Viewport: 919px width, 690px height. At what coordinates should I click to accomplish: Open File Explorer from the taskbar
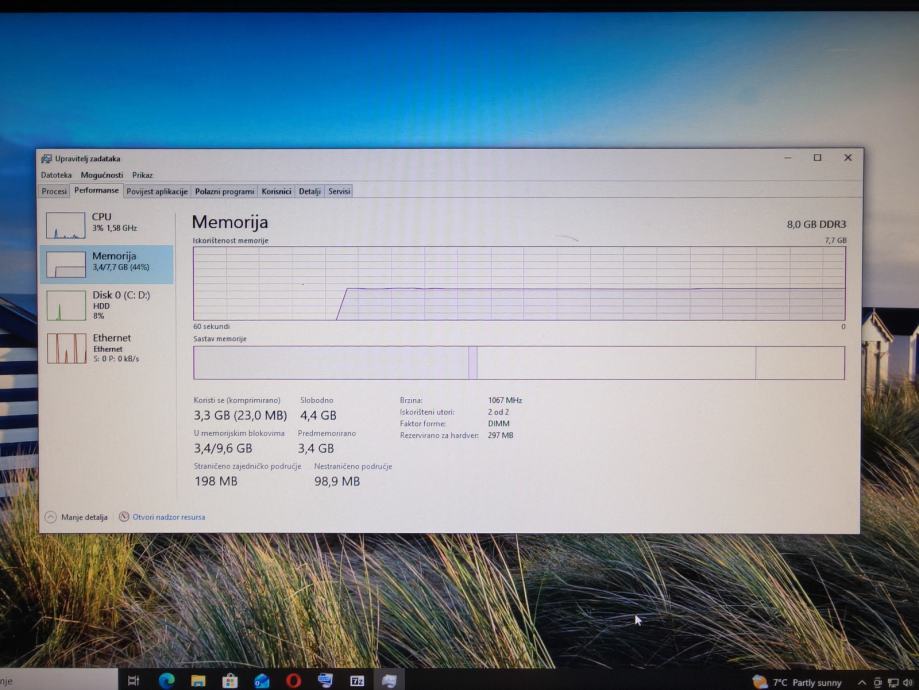[198, 680]
